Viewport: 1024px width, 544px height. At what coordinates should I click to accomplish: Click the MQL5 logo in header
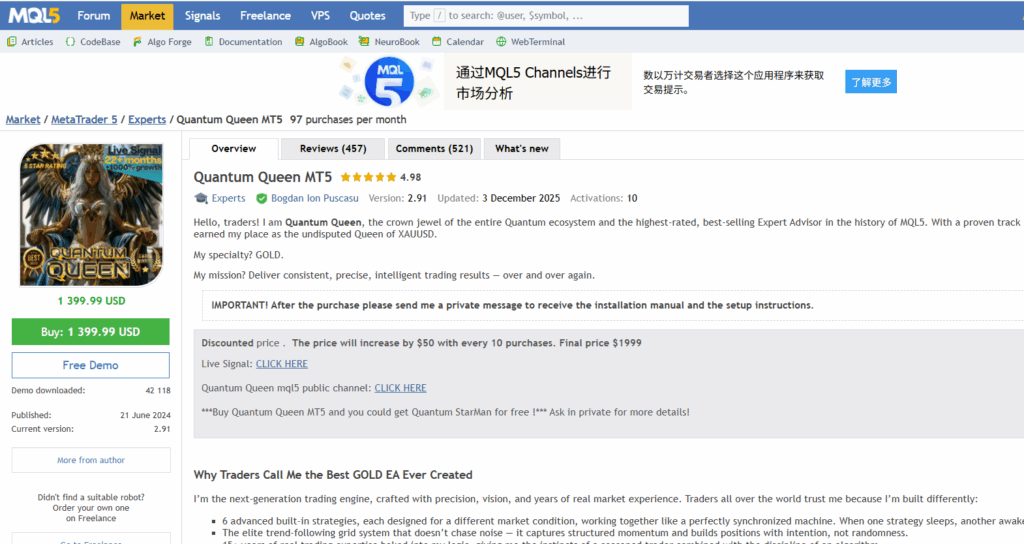[x=34, y=16]
